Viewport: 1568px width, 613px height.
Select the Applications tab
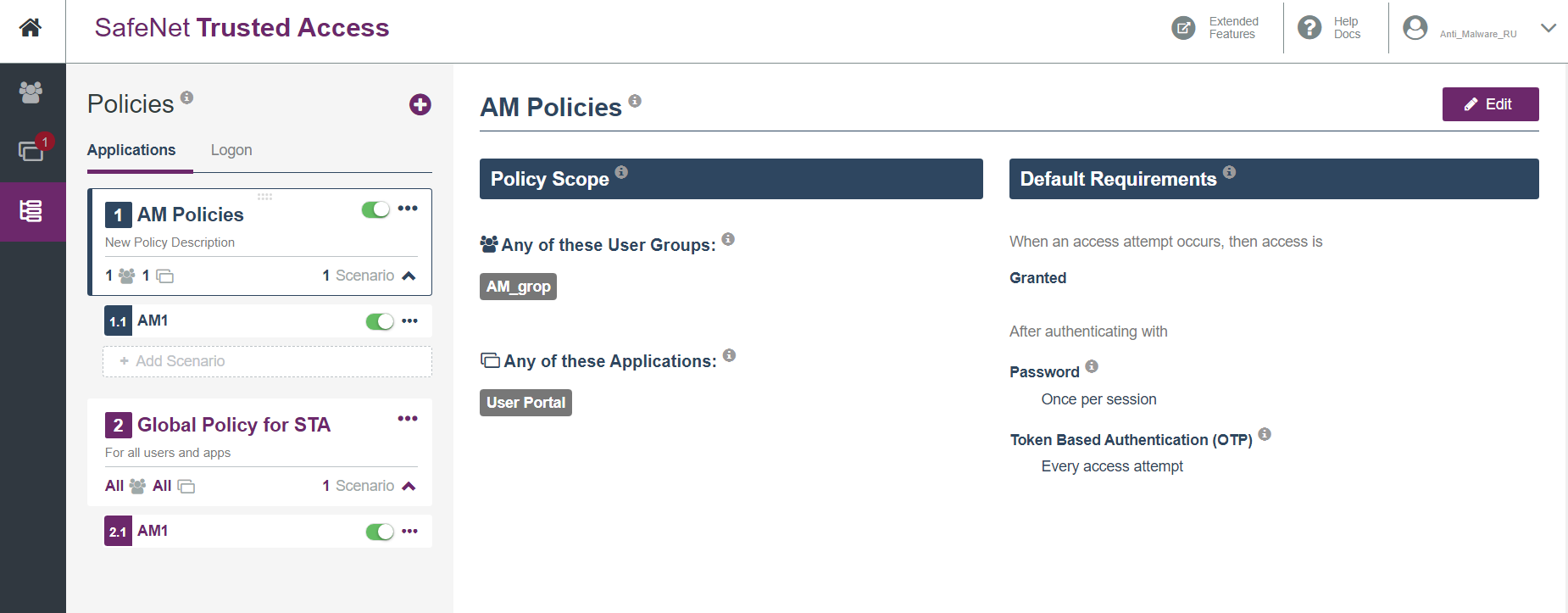pos(131,150)
